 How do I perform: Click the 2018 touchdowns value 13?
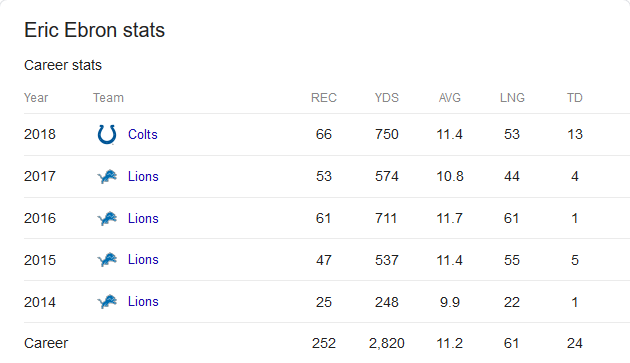(575, 134)
